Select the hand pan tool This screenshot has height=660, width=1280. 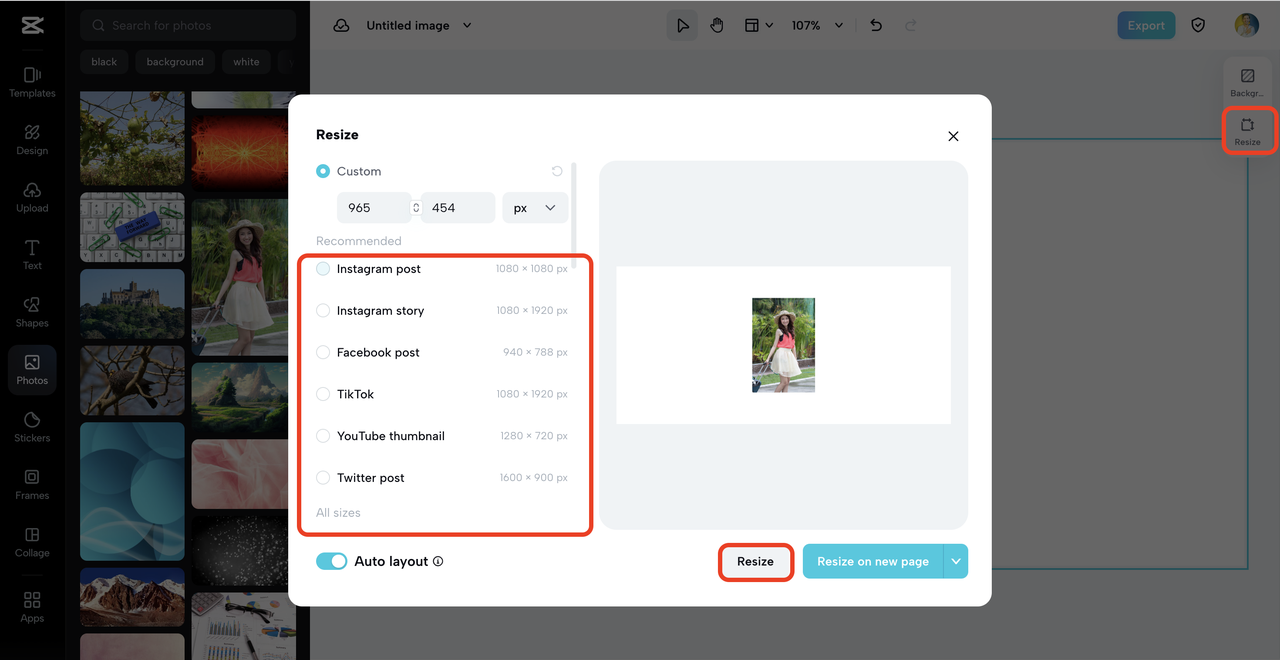point(717,25)
